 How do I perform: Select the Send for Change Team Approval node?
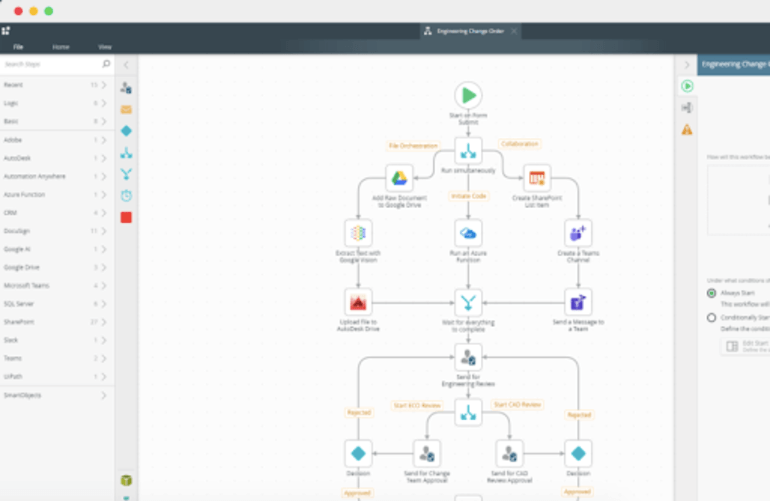click(427, 454)
